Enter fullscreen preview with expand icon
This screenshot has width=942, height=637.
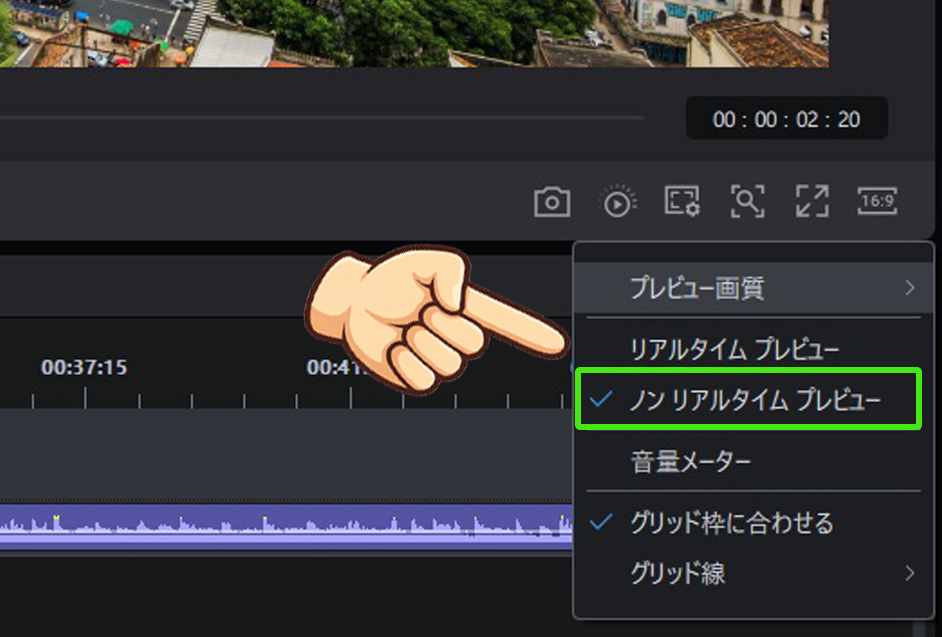pyautogui.click(x=811, y=201)
